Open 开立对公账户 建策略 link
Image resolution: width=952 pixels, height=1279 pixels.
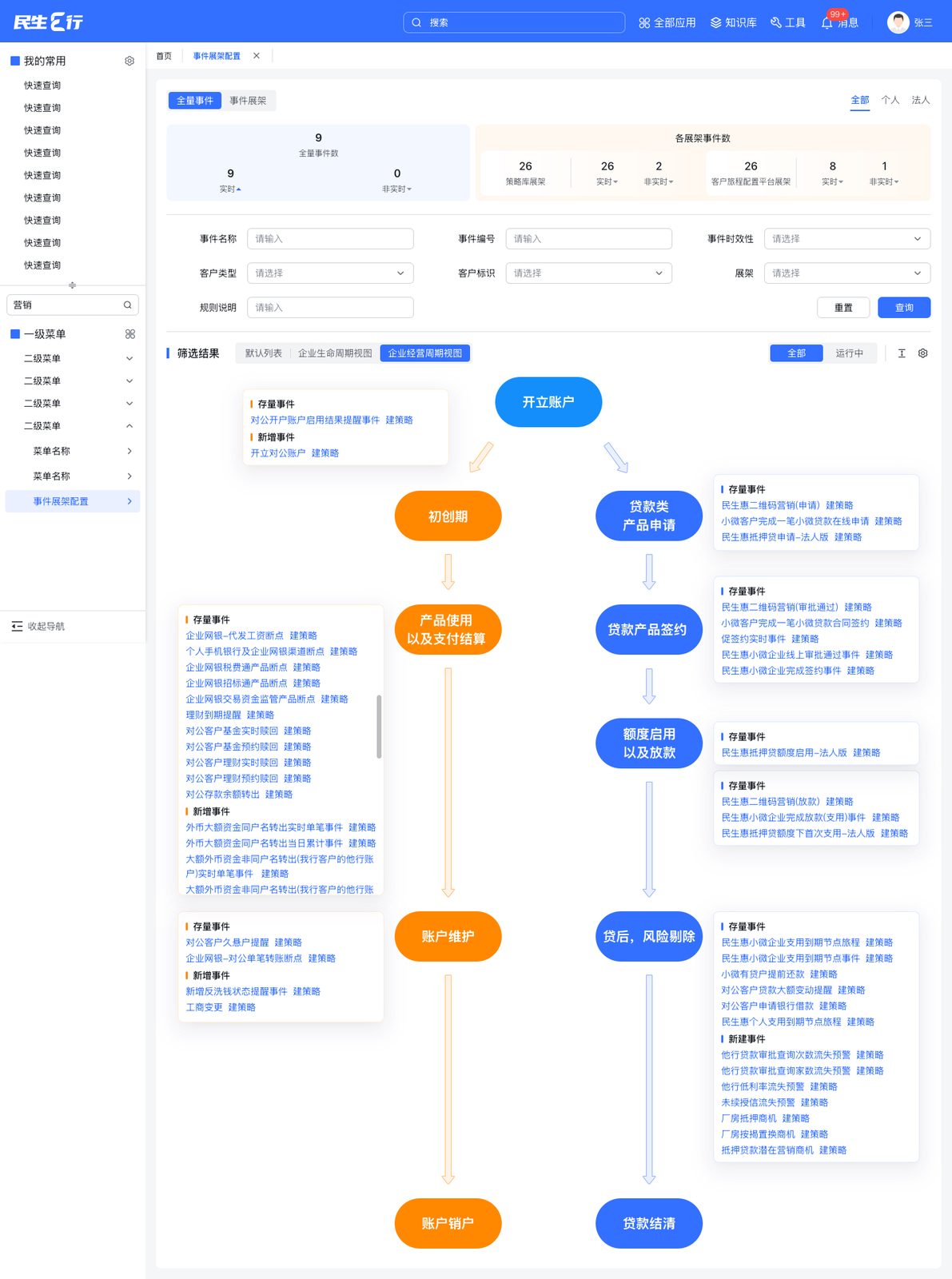coord(325,453)
